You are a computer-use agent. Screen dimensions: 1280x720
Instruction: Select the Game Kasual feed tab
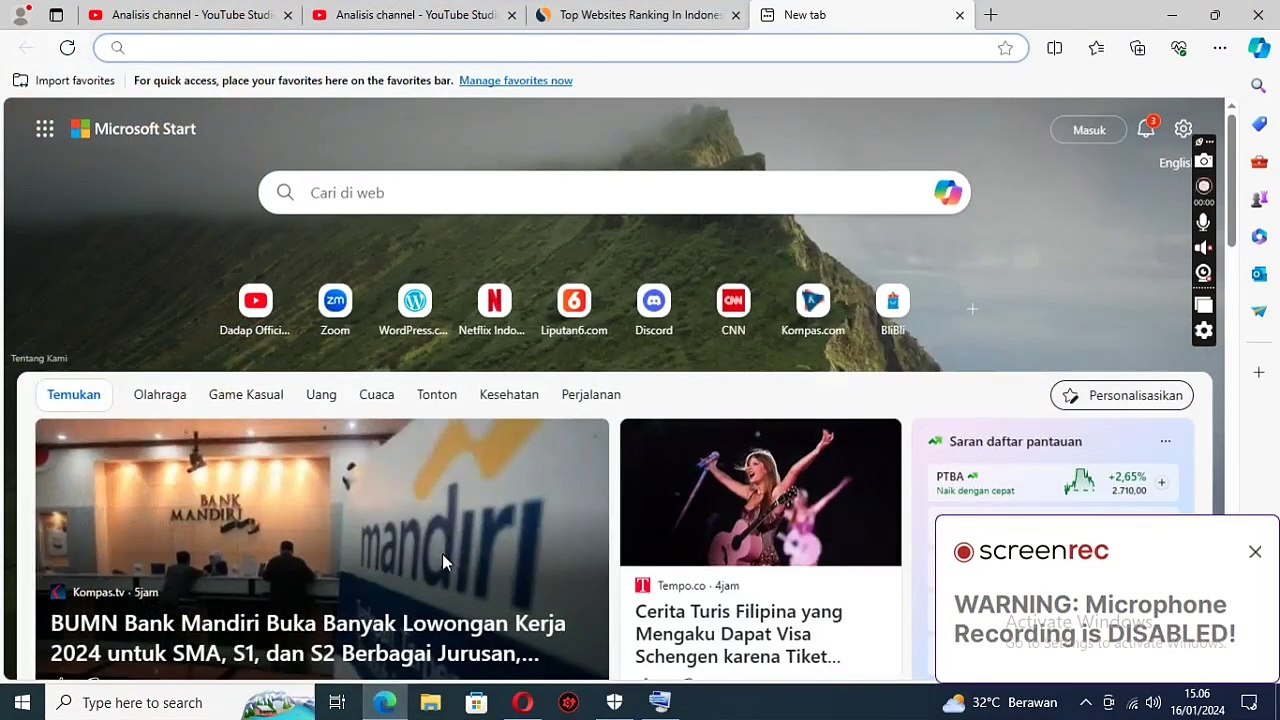[x=246, y=394]
